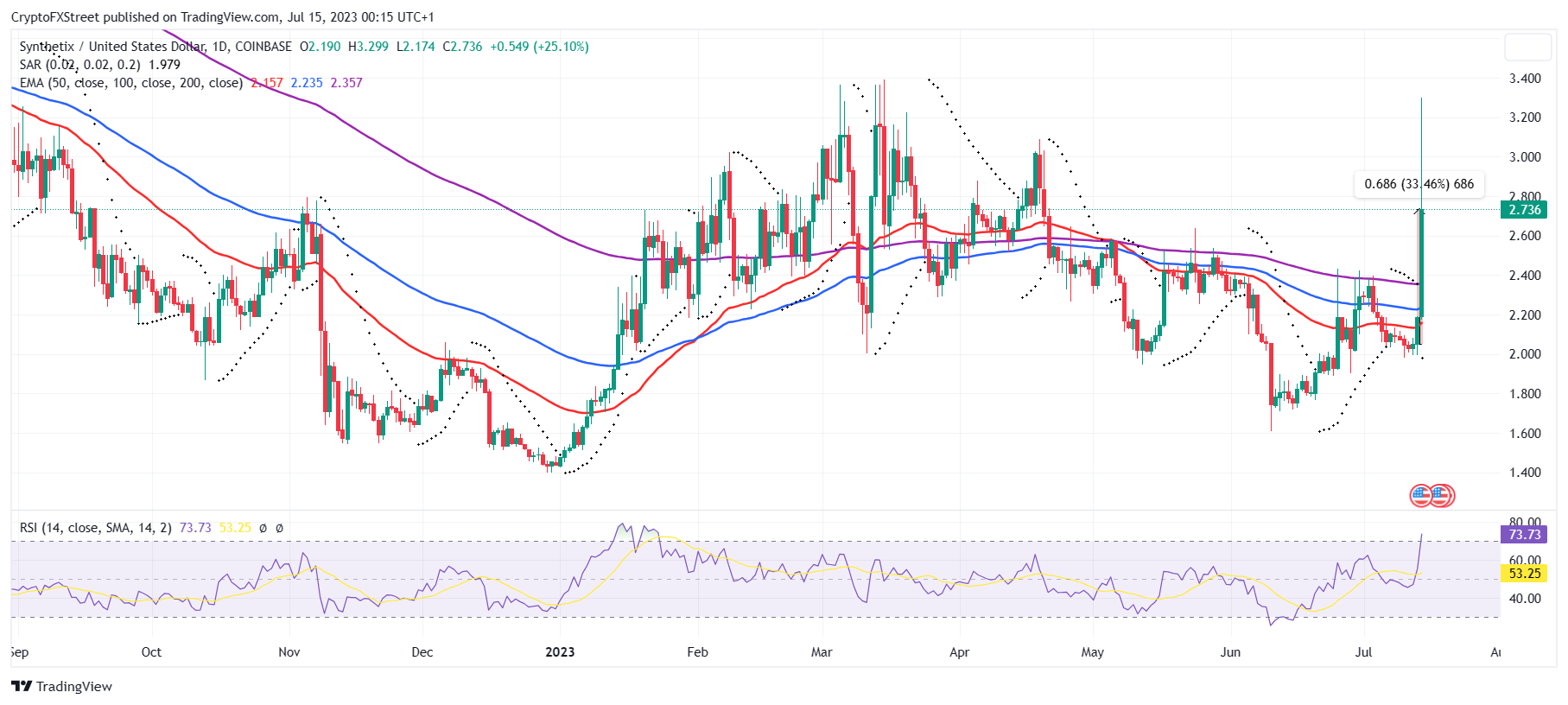Click the measurement arrow tip at 2.736

pyautogui.click(x=1421, y=211)
